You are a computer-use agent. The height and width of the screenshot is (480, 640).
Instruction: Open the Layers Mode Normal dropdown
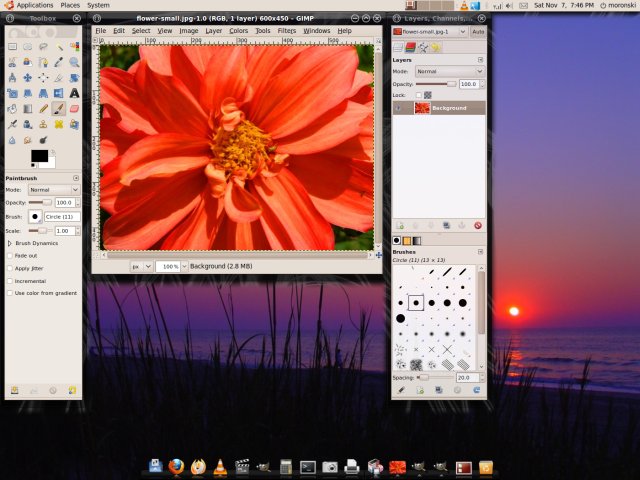(x=450, y=71)
